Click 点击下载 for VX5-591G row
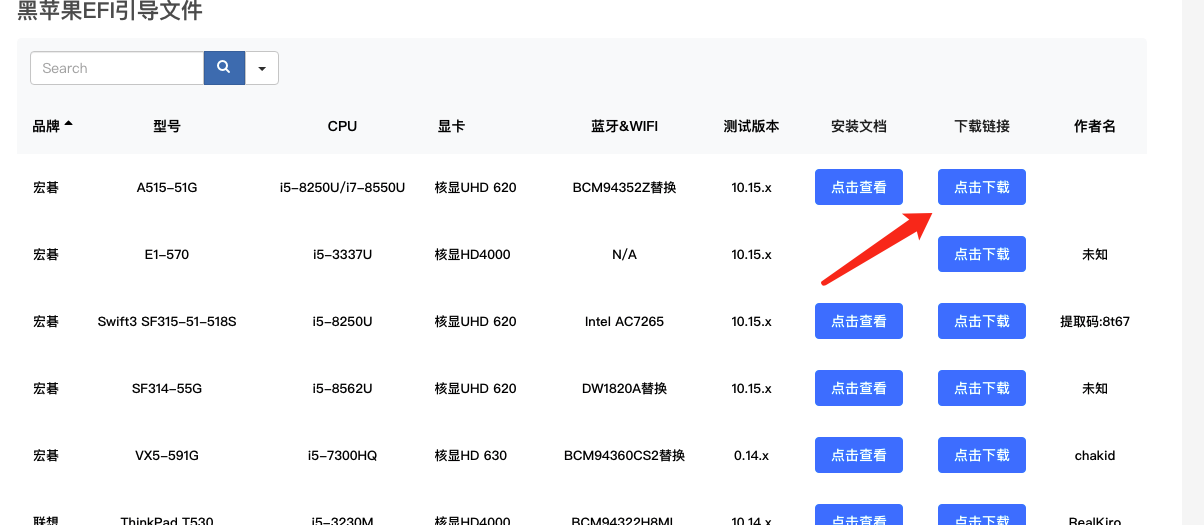 pyautogui.click(x=982, y=455)
